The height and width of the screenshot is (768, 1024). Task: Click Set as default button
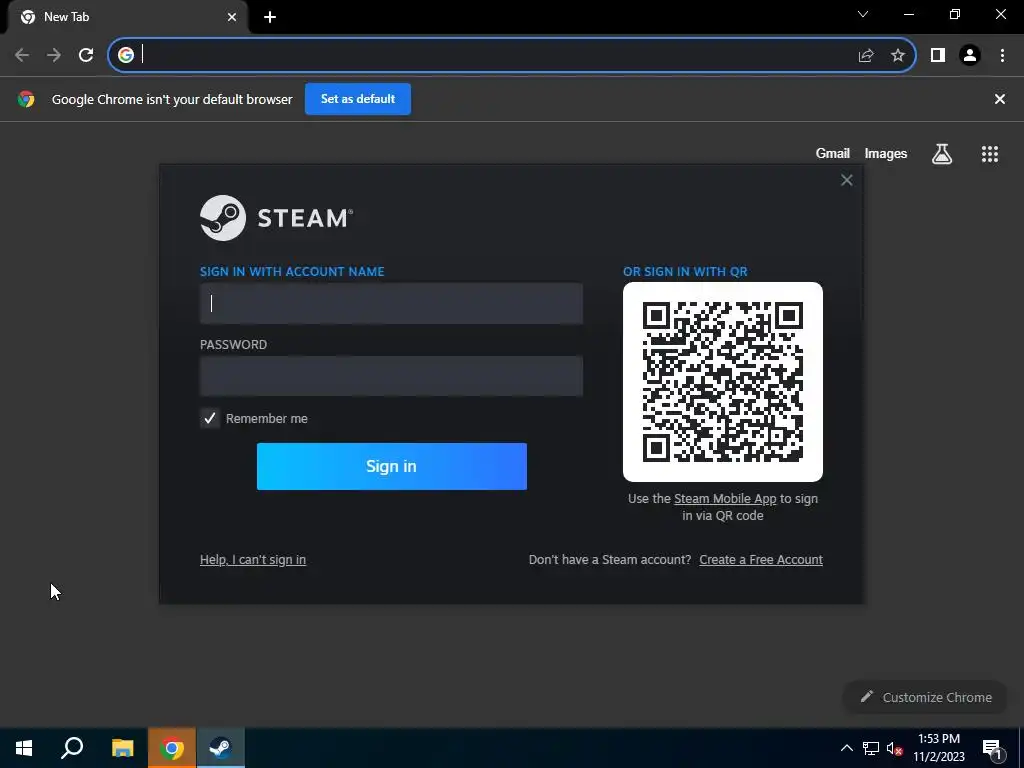tap(358, 99)
